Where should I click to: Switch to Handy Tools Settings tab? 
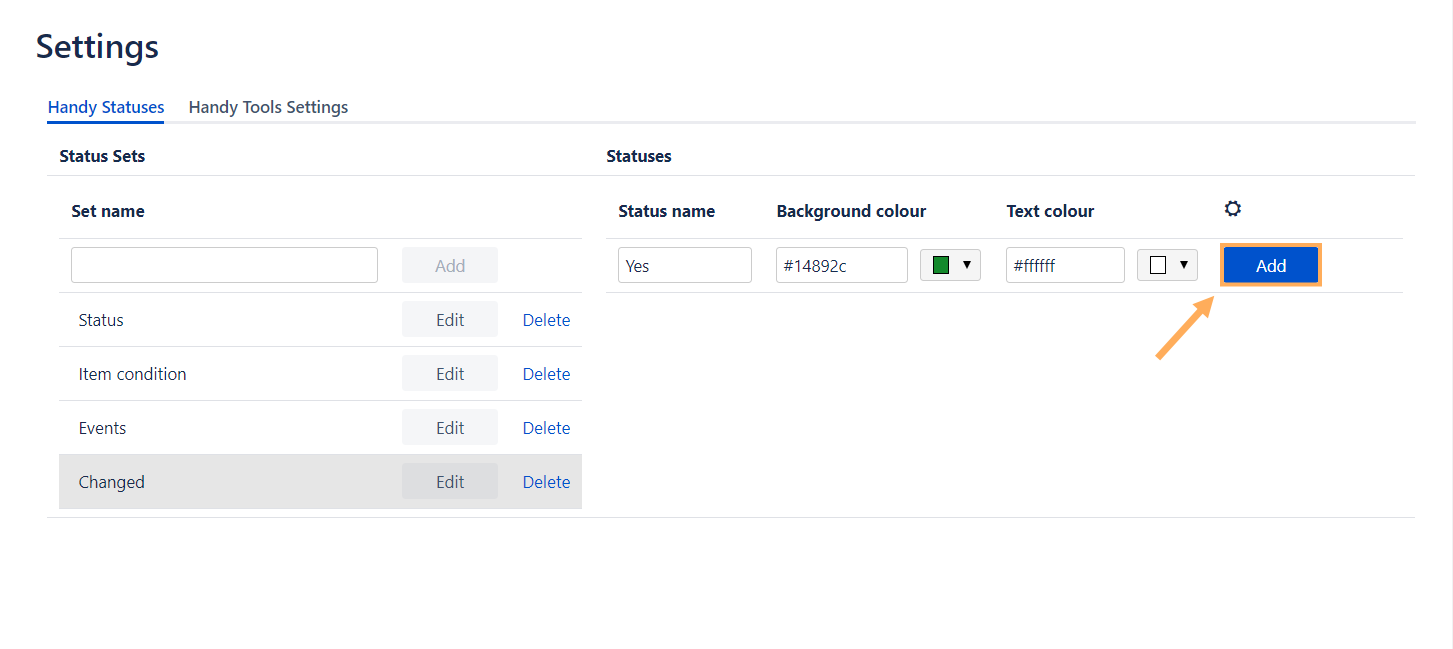(x=268, y=107)
